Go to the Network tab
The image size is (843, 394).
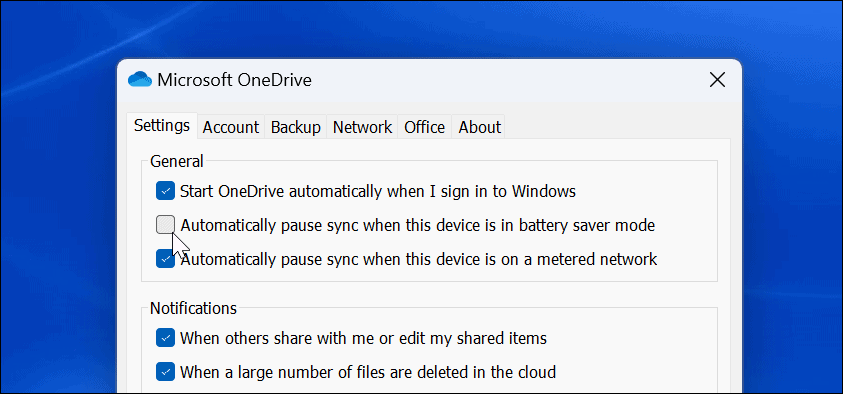(362, 127)
